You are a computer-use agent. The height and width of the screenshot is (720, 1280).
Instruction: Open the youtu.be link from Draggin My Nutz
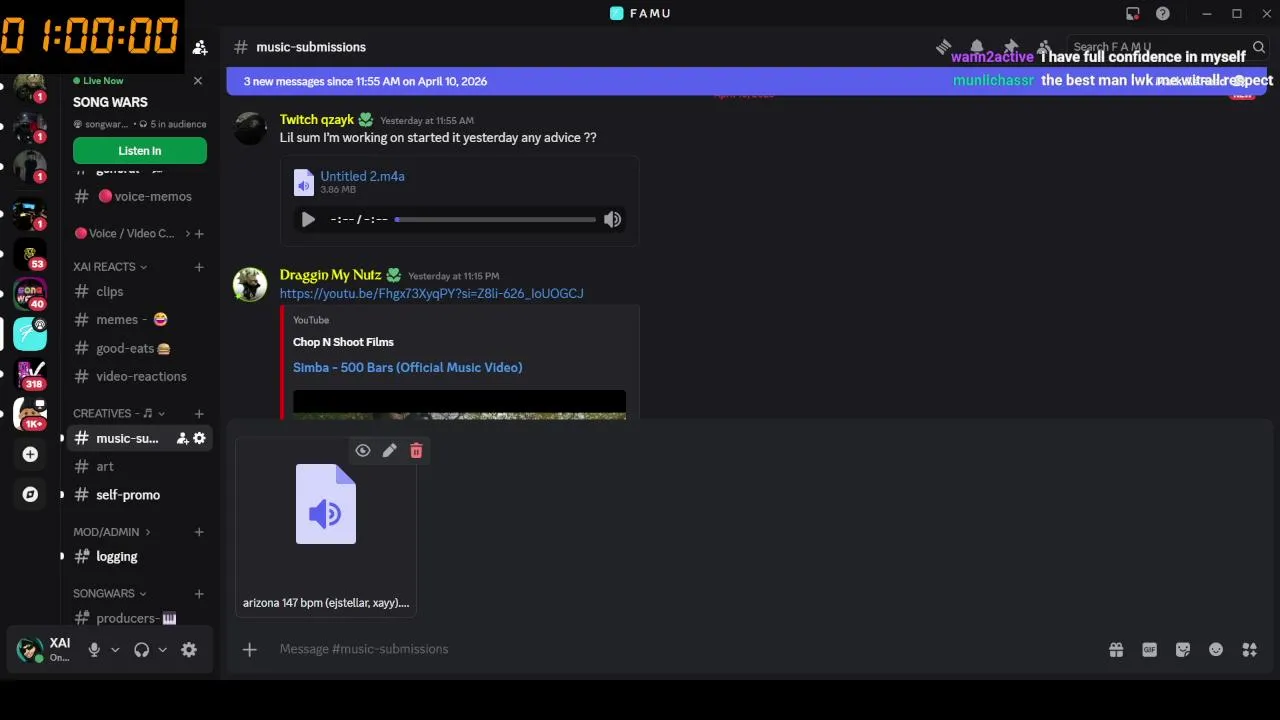click(431, 293)
